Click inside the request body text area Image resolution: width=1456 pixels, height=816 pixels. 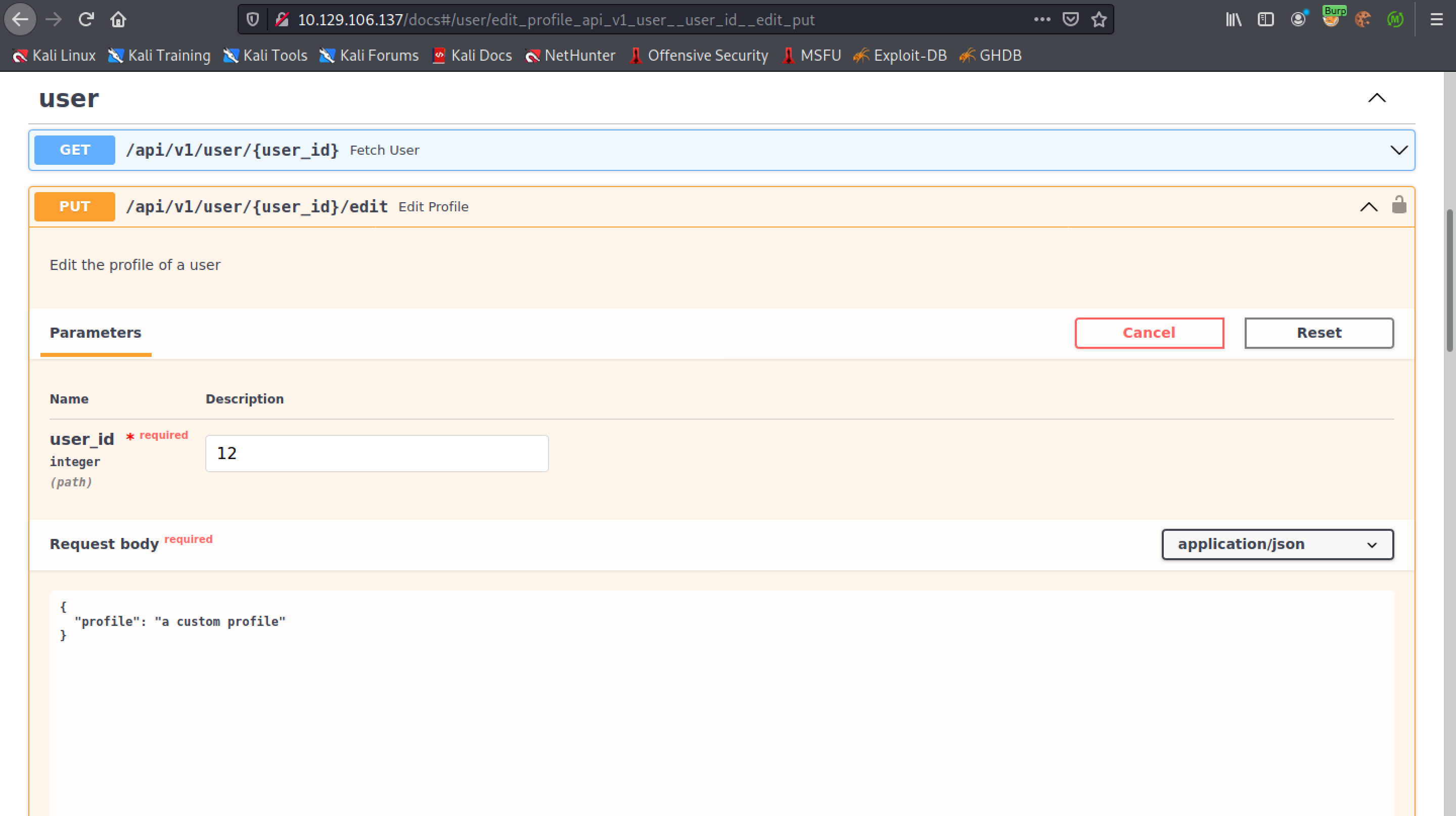tap(722, 703)
